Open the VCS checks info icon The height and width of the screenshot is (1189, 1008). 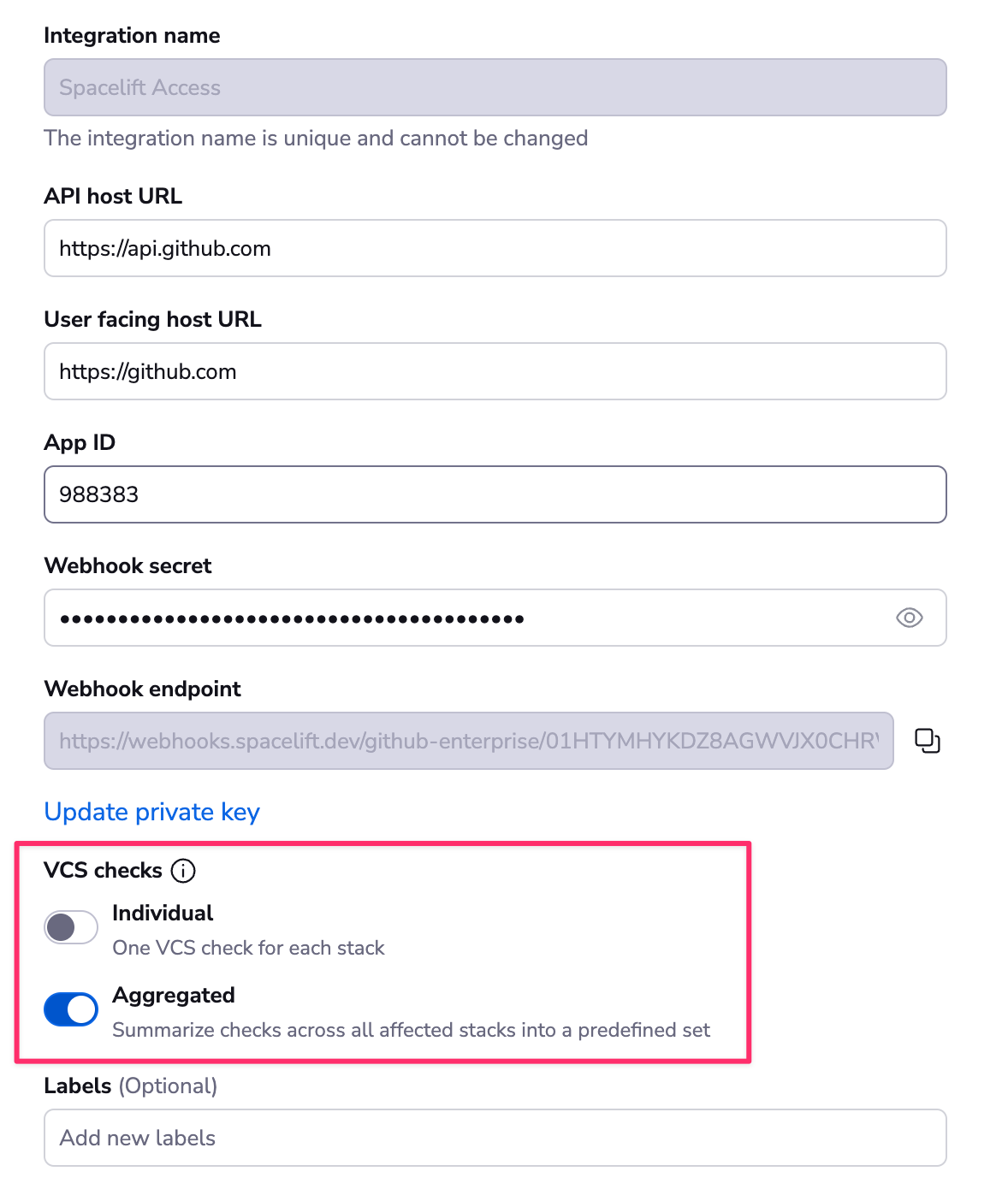[183, 871]
